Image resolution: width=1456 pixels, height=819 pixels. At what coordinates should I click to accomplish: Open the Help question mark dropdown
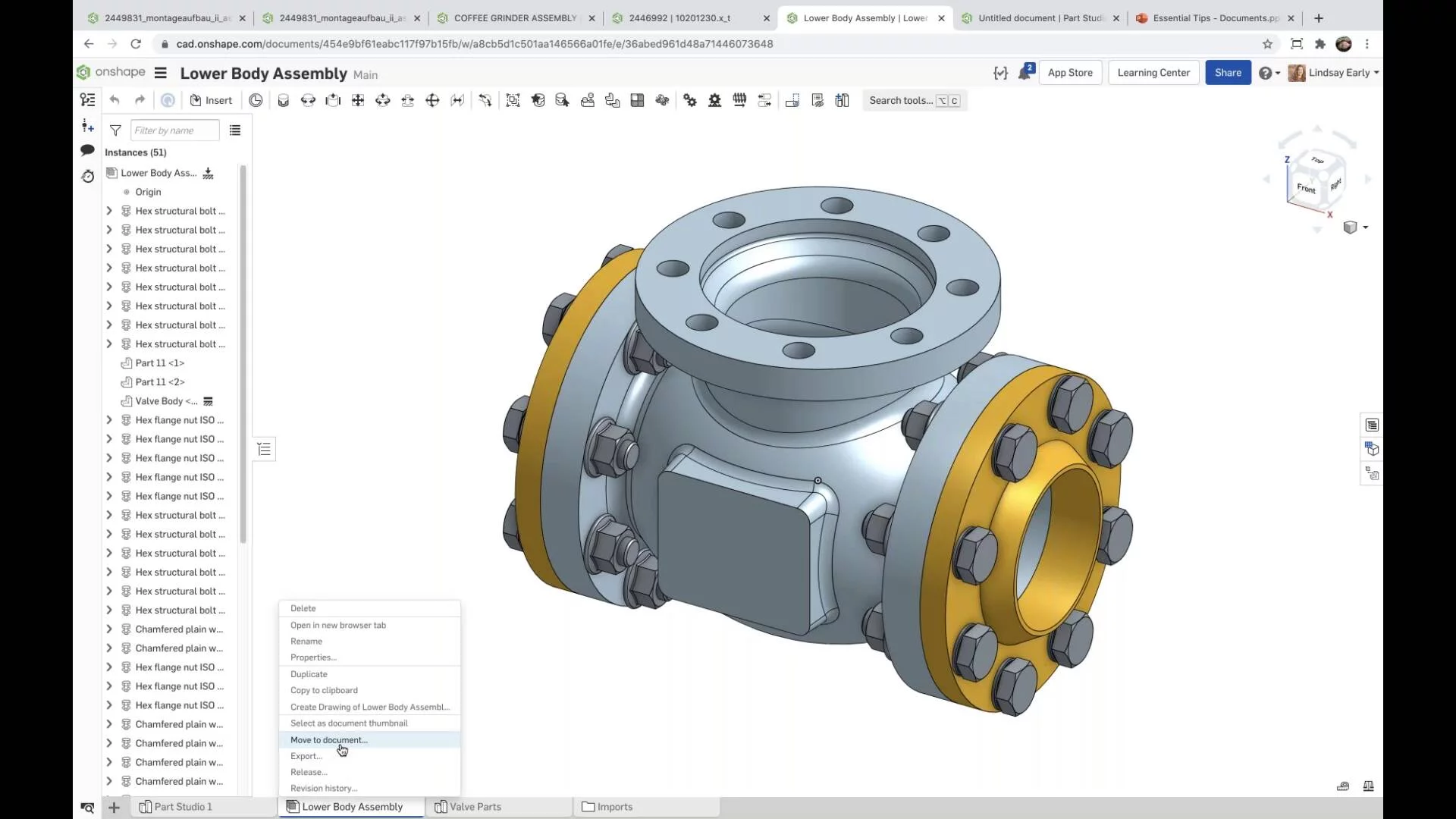[x=1269, y=73]
